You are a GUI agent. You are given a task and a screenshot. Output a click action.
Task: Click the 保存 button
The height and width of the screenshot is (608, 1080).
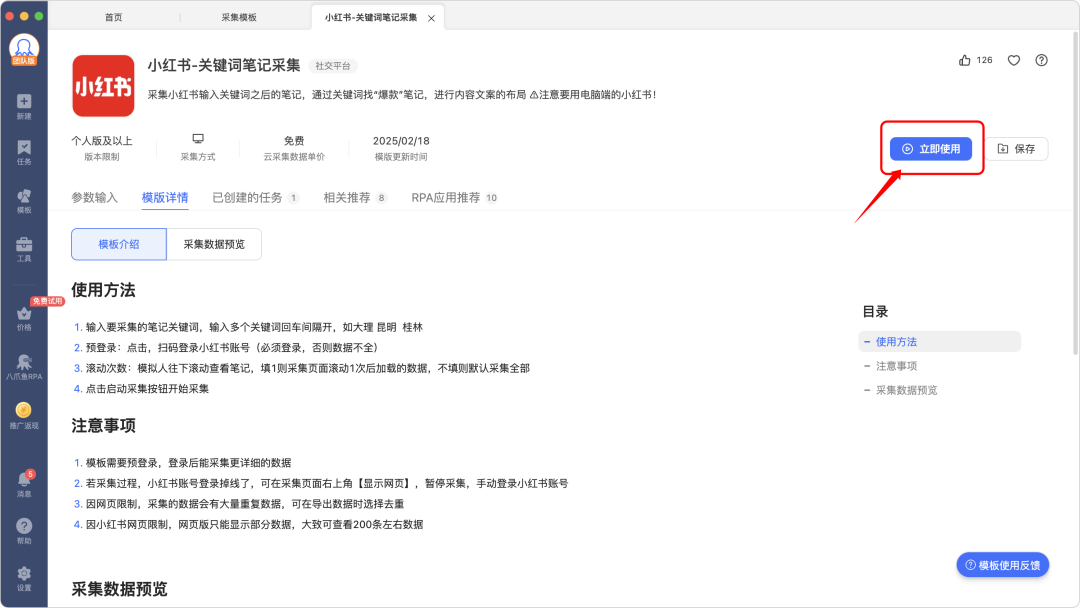(1017, 149)
